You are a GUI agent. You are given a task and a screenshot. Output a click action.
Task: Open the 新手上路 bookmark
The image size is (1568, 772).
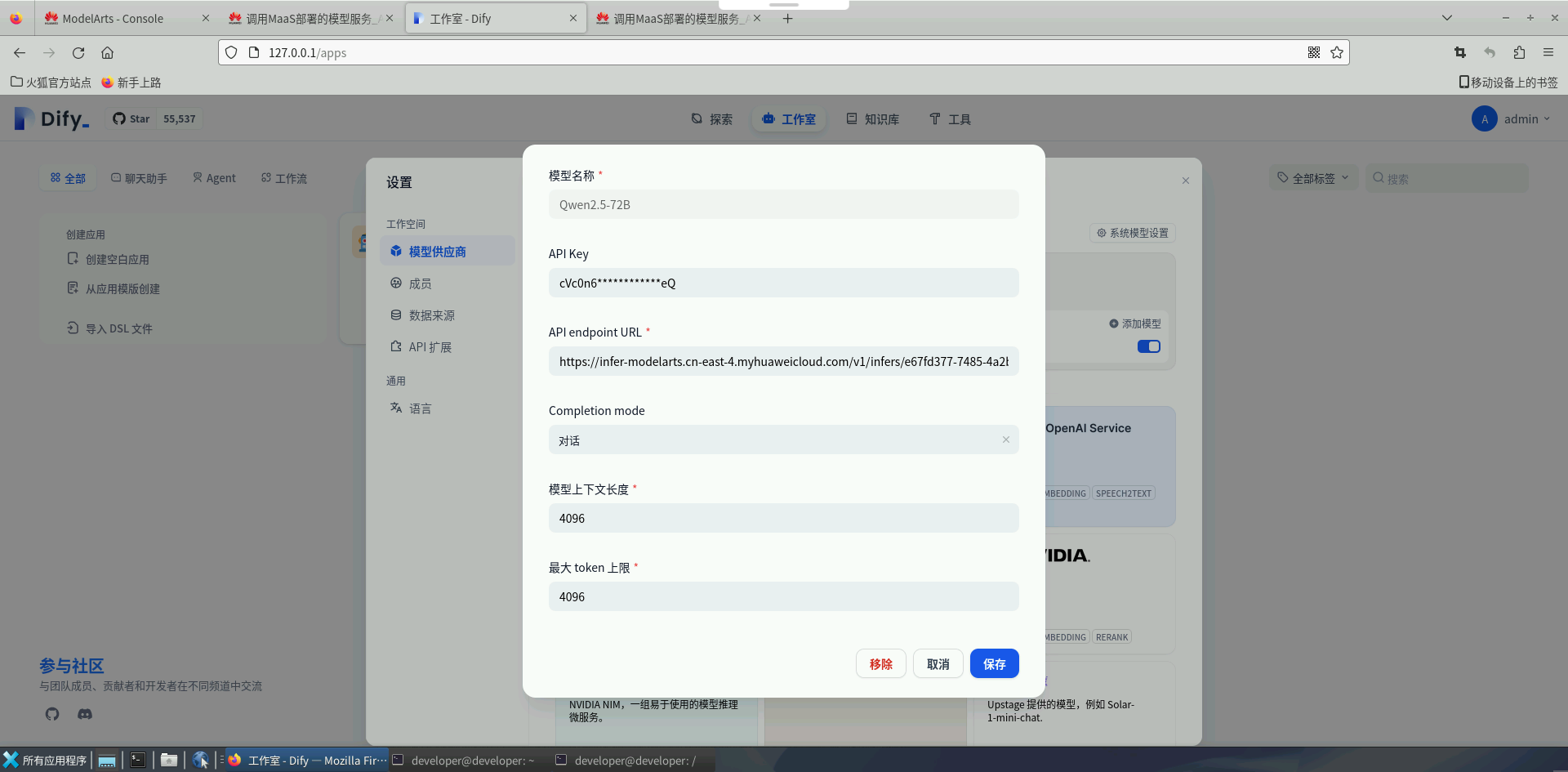point(131,83)
